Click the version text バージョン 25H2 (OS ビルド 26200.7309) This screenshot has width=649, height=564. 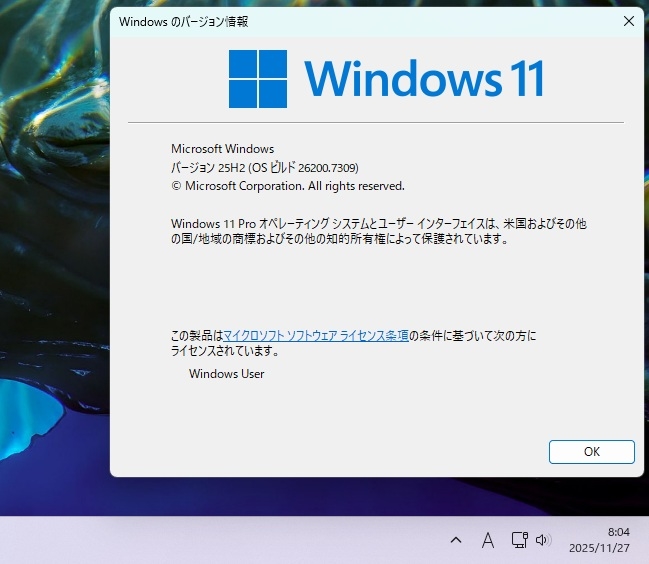tap(265, 168)
